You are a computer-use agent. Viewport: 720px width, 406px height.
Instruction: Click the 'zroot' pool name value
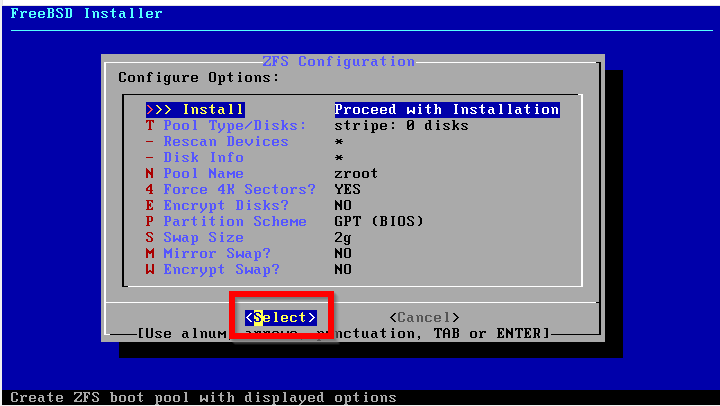pyautogui.click(x=356, y=174)
